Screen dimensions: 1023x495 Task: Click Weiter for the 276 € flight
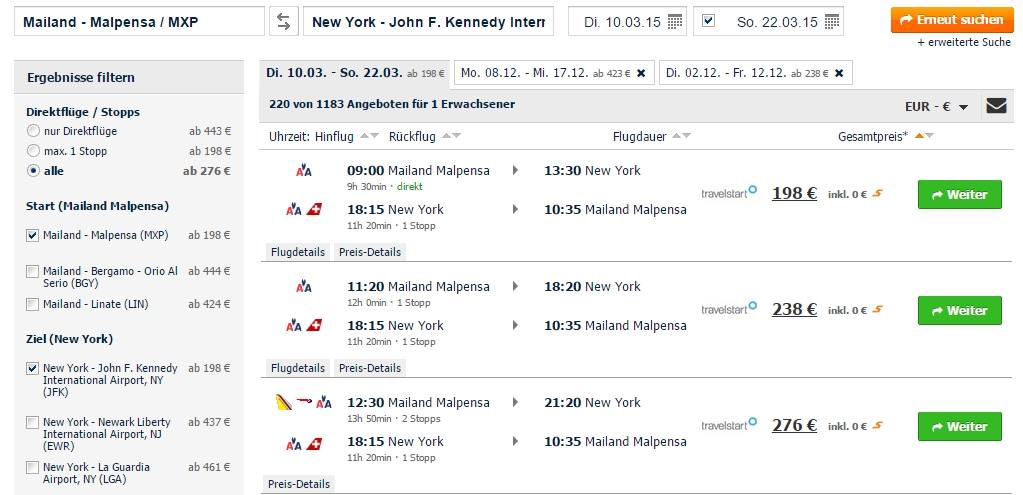click(x=960, y=427)
